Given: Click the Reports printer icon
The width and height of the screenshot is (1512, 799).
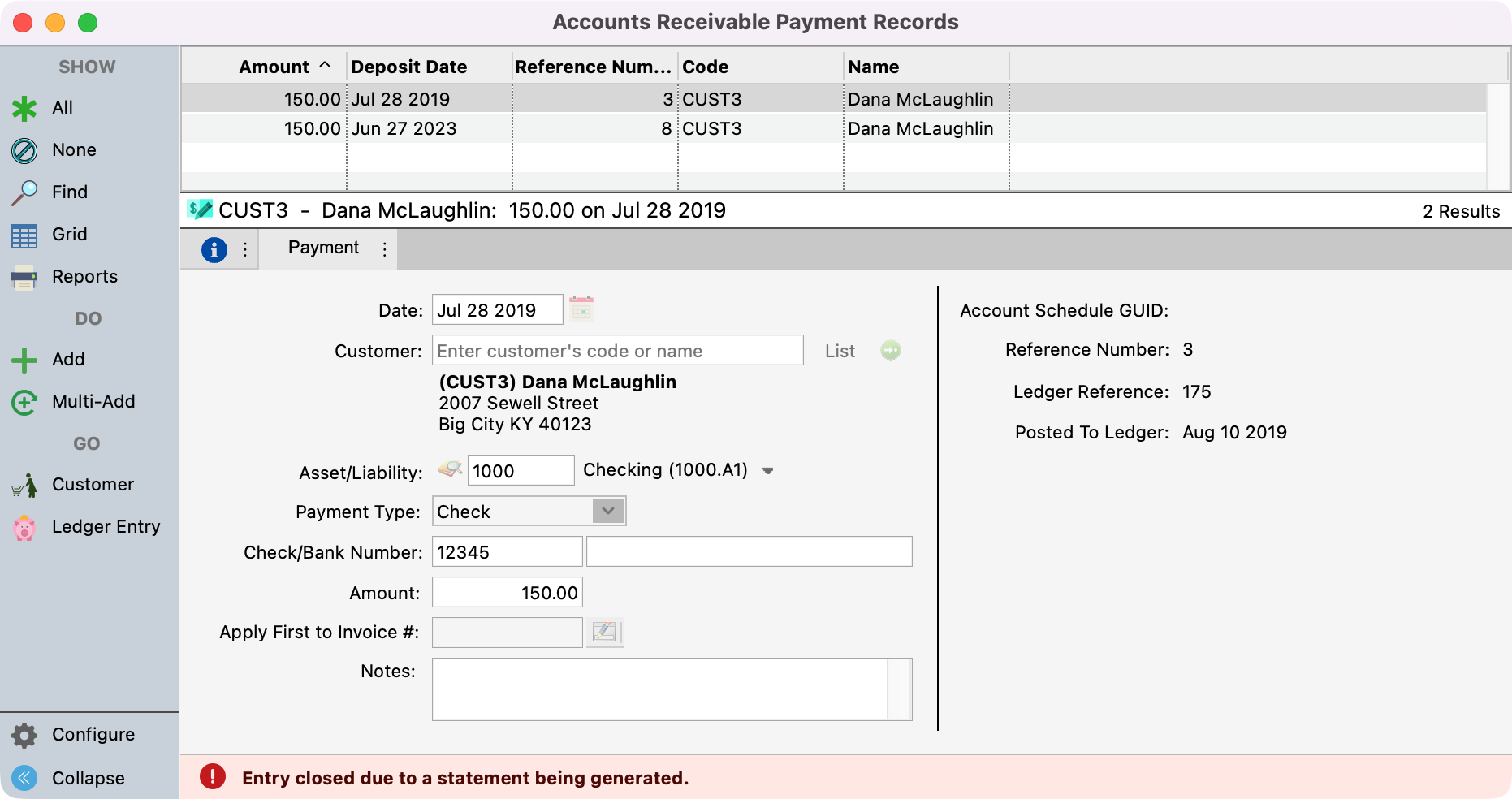Looking at the screenshot, I should pos(24,277).
